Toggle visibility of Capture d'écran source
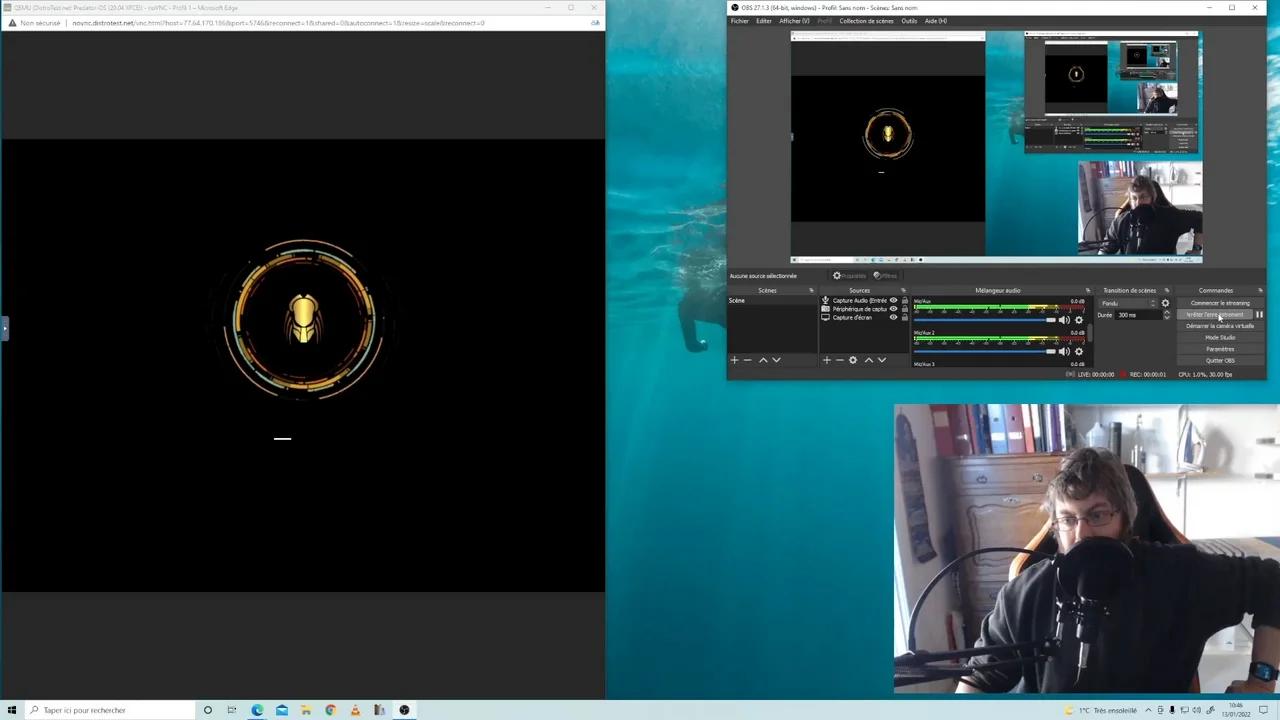Screen dimensions: 1280x720 [894, 318]
